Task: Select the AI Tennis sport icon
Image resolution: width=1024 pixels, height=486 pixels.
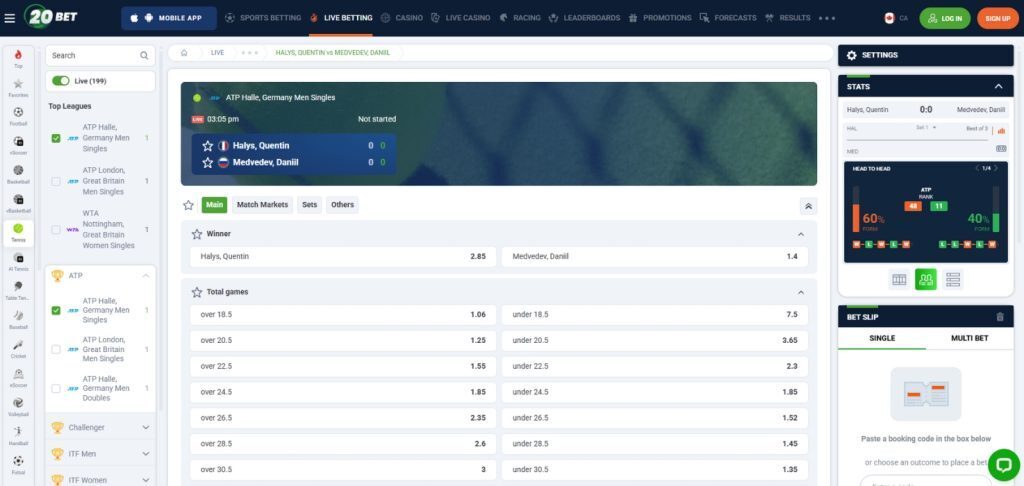Action: [x=18, y=257]
